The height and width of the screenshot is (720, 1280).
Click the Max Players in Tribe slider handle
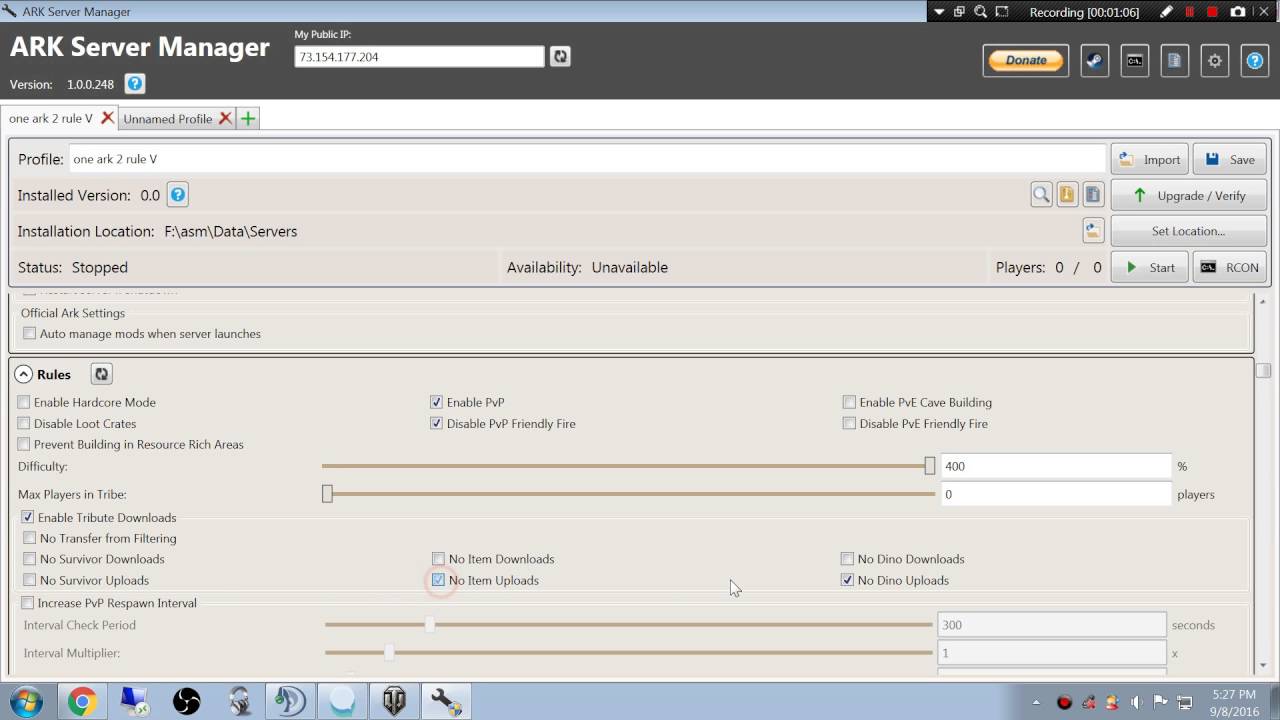(x=327, y=494)
